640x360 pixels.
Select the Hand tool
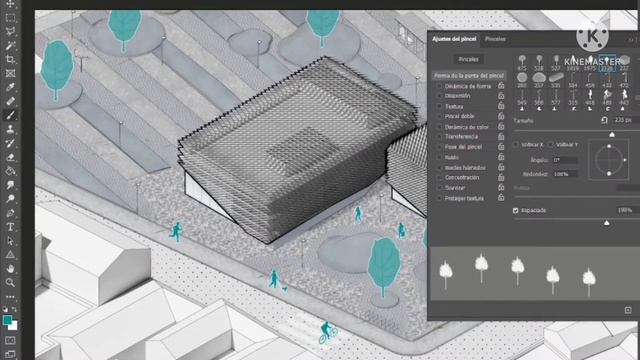click(x=10, y=269)
